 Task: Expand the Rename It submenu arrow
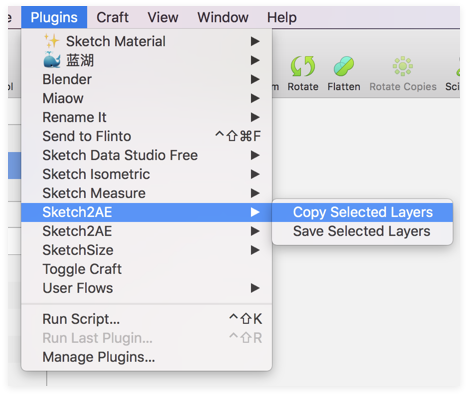pos(255,117)
